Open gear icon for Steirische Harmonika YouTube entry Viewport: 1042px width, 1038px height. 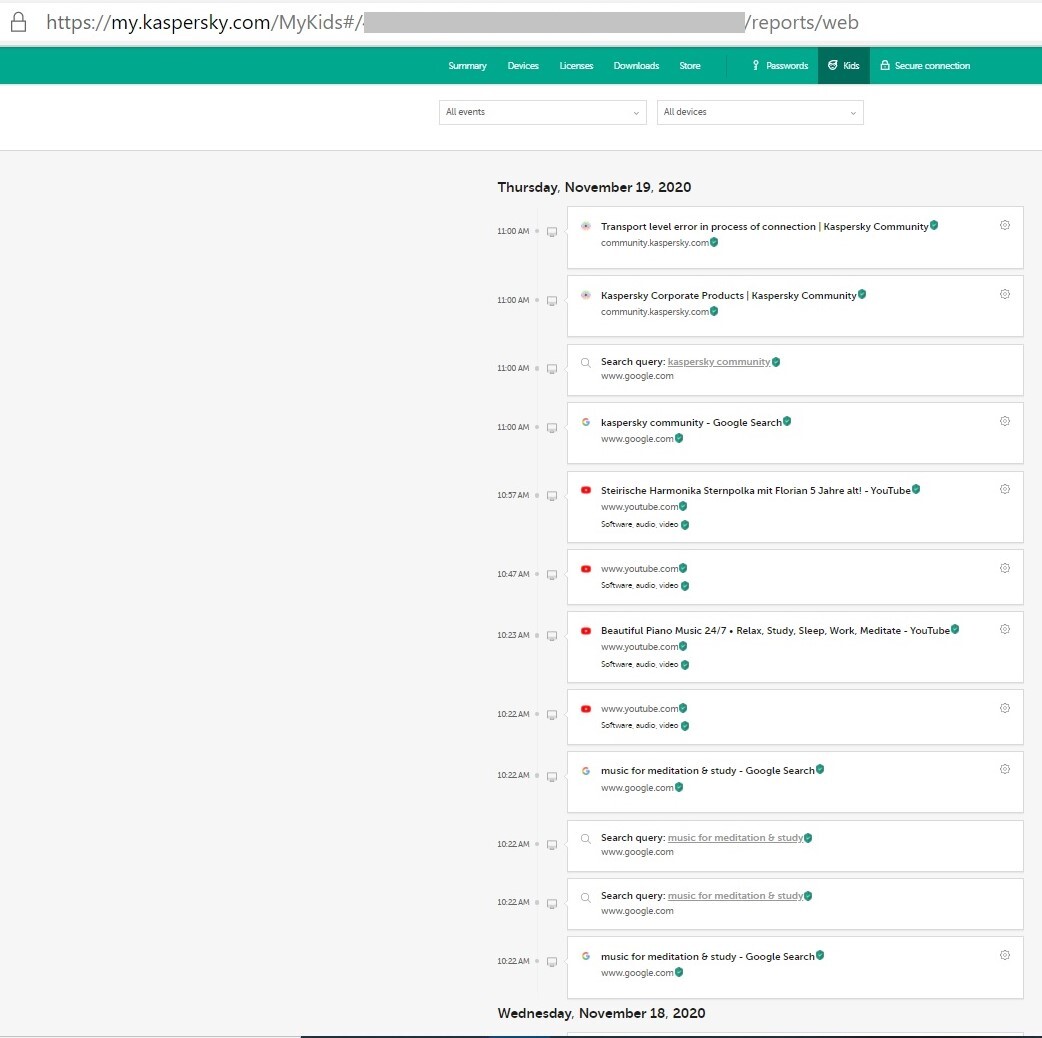click(x=1005, y=489)
